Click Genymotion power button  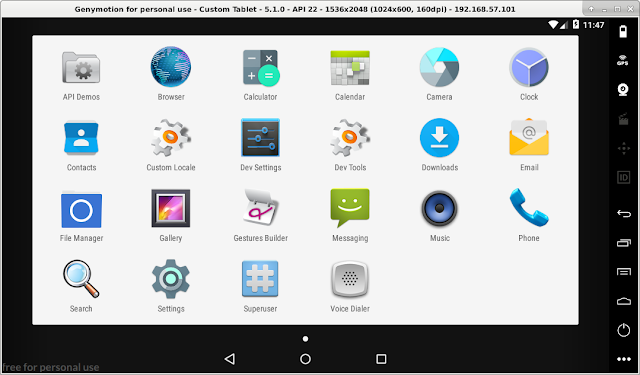624,330
